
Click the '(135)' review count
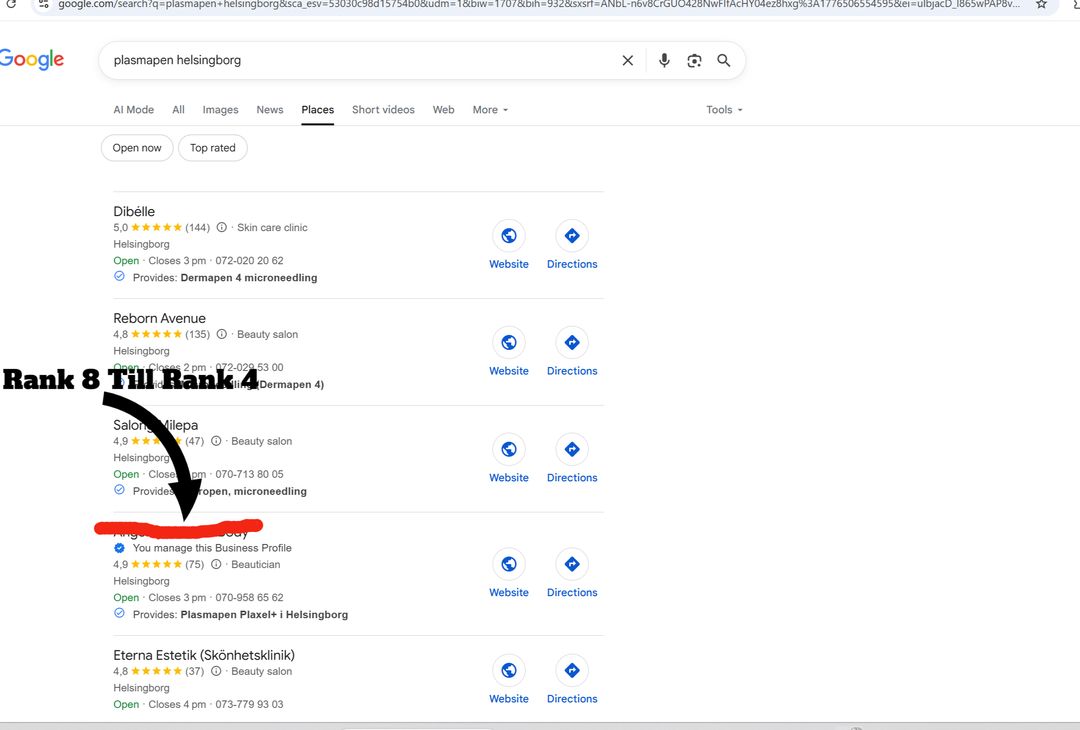198,334
